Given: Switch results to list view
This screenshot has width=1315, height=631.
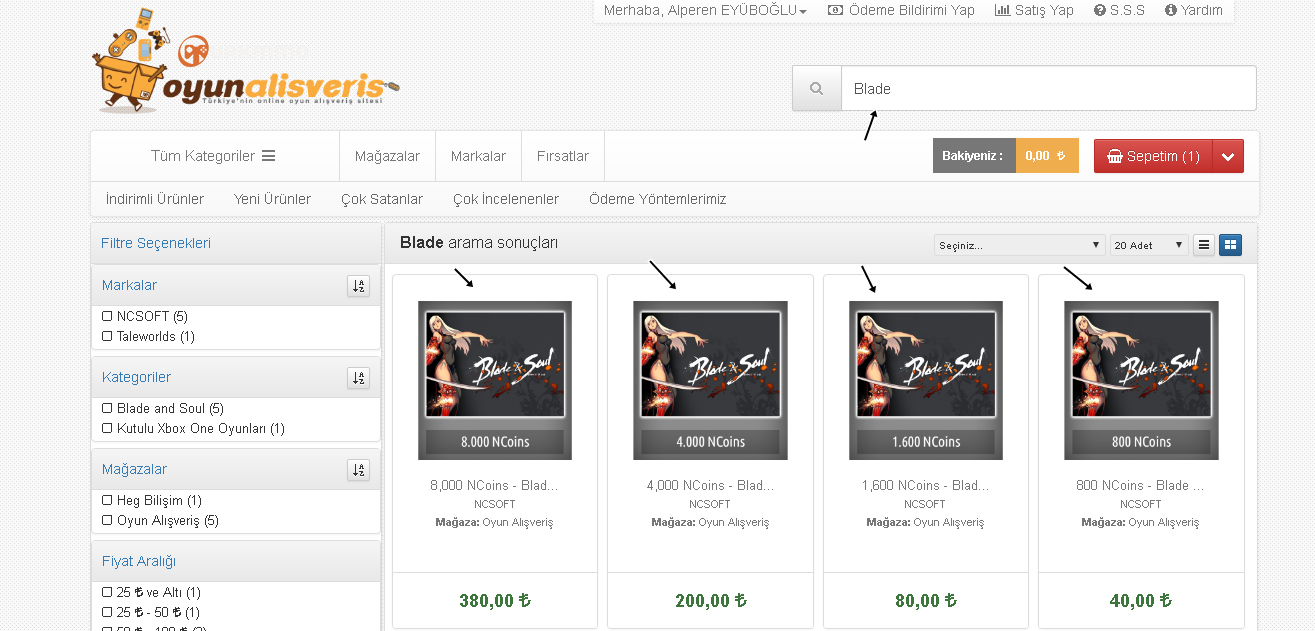Looking at the screenshot, I should tap(1204, 245).
